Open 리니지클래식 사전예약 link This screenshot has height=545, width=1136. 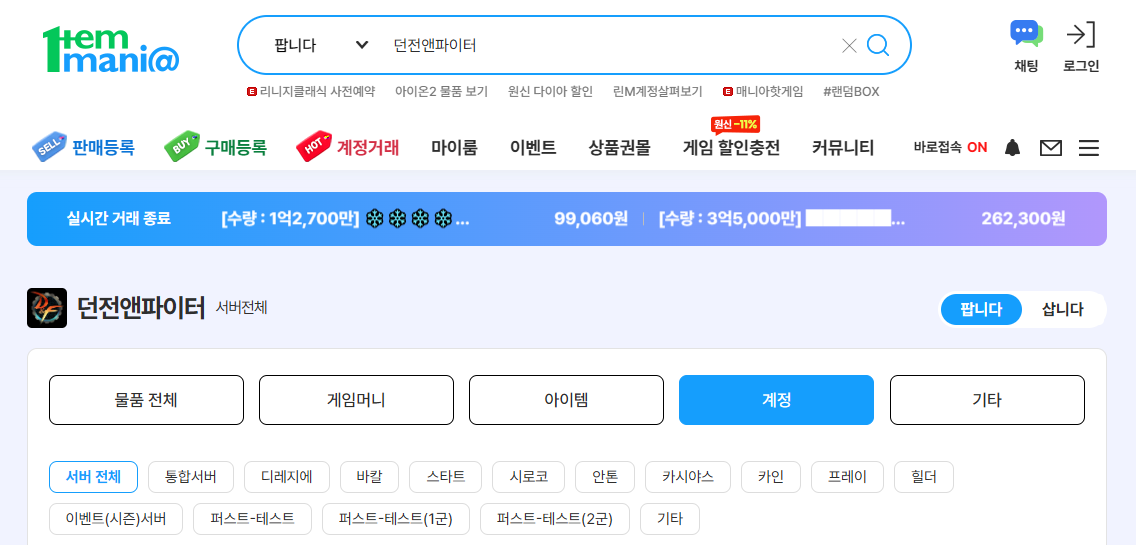[x=312, y=92]
